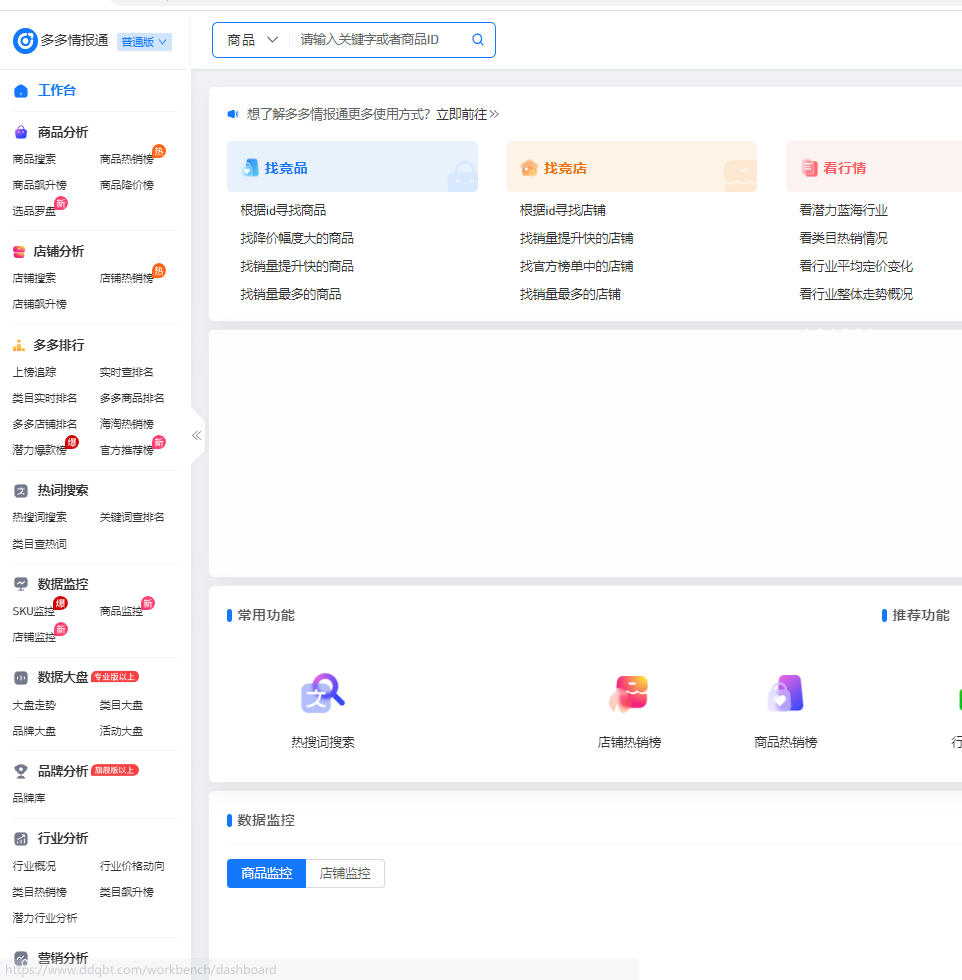Click the 店铺分析 shop icon
This screenshot has height=980, width=962.
[x=19, y=251]
